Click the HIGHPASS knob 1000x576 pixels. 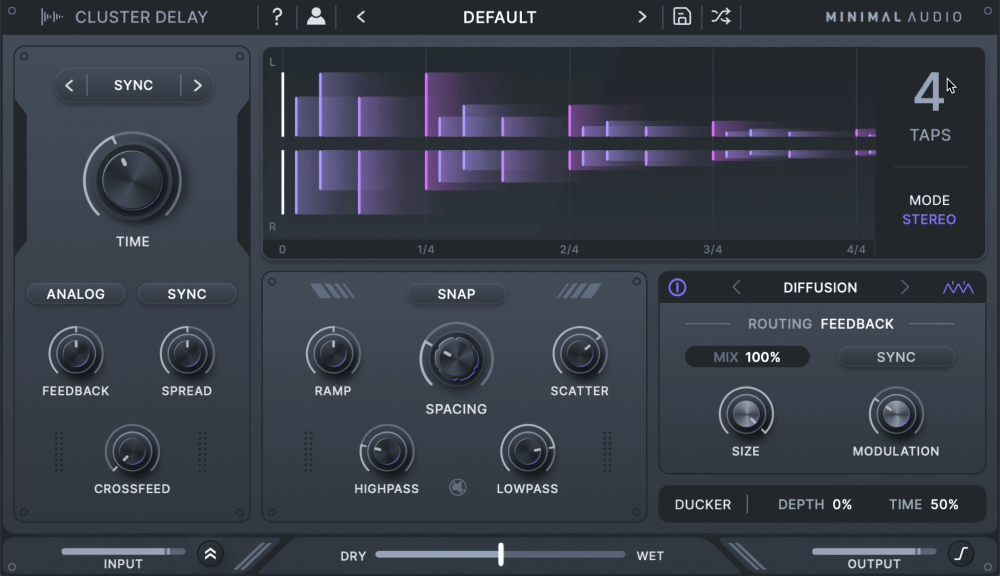[x=386, y=452]
